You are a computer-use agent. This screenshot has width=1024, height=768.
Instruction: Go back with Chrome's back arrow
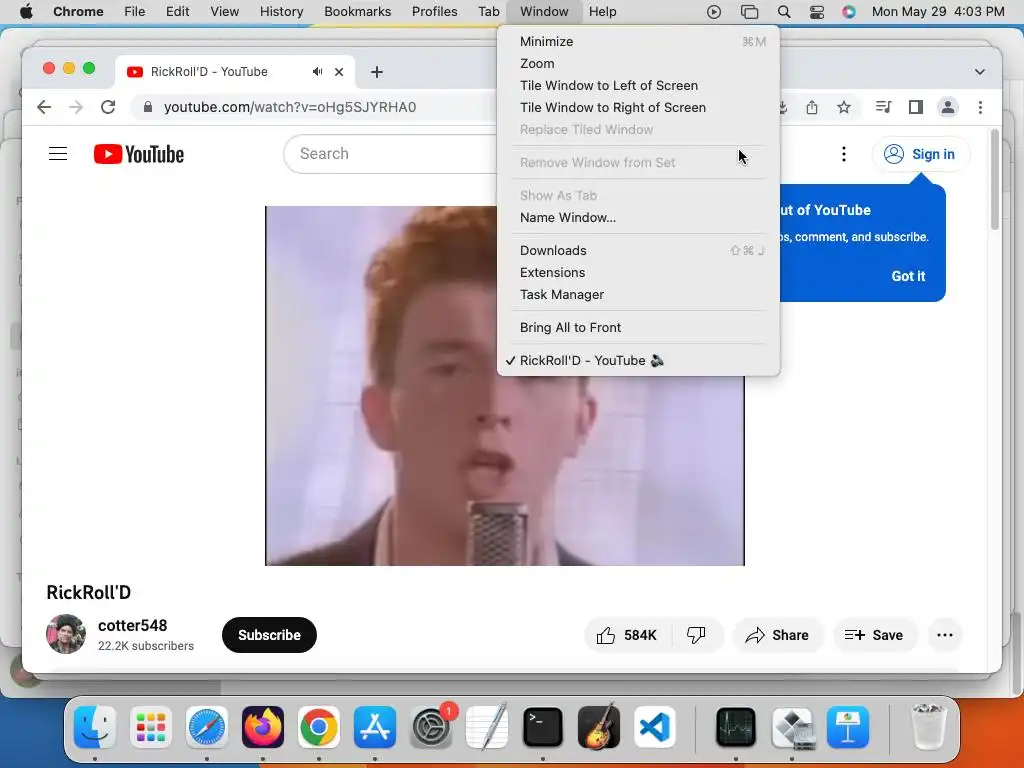(44, 107)
